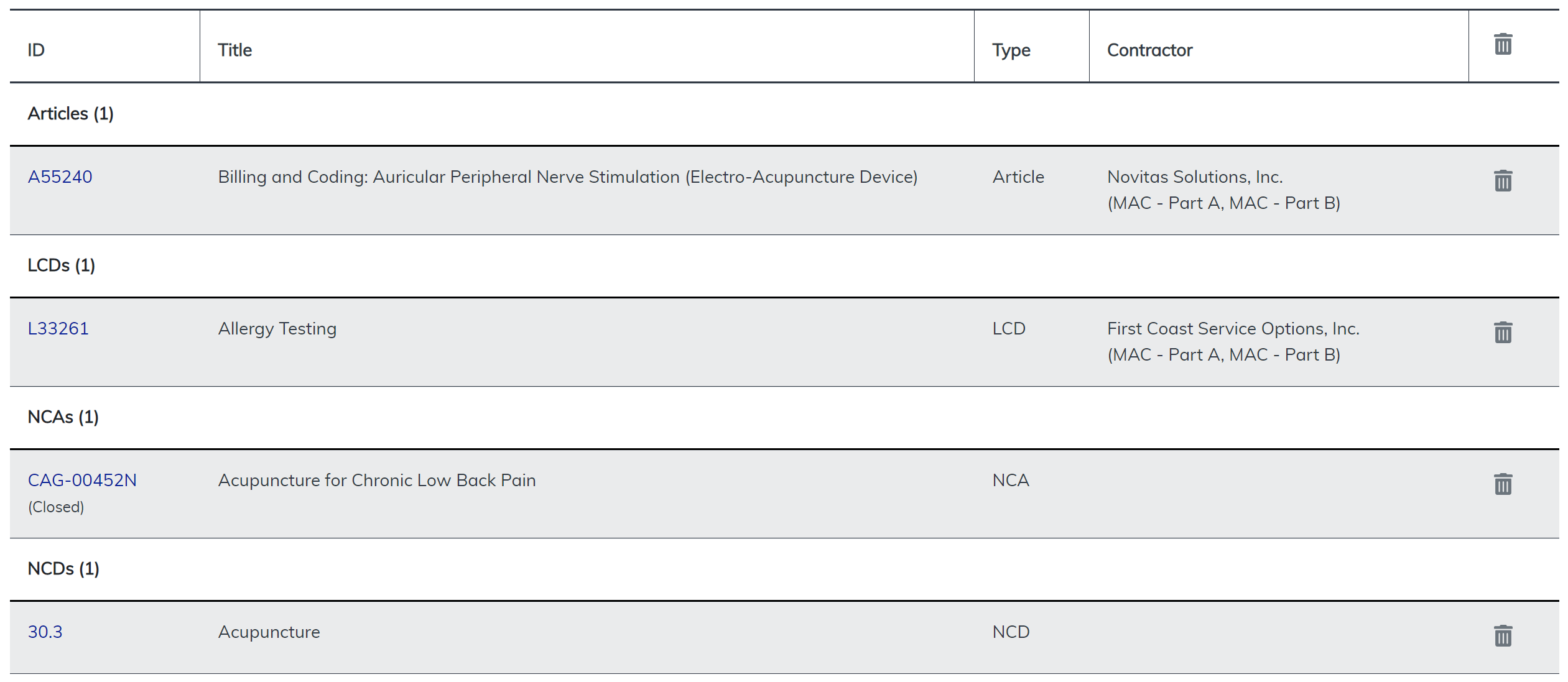Image resolution: width=1568 pixels, height=682 pixels.
Task: Click Acupuncture for Chronic Low Back Pain title
Action: 376,481
